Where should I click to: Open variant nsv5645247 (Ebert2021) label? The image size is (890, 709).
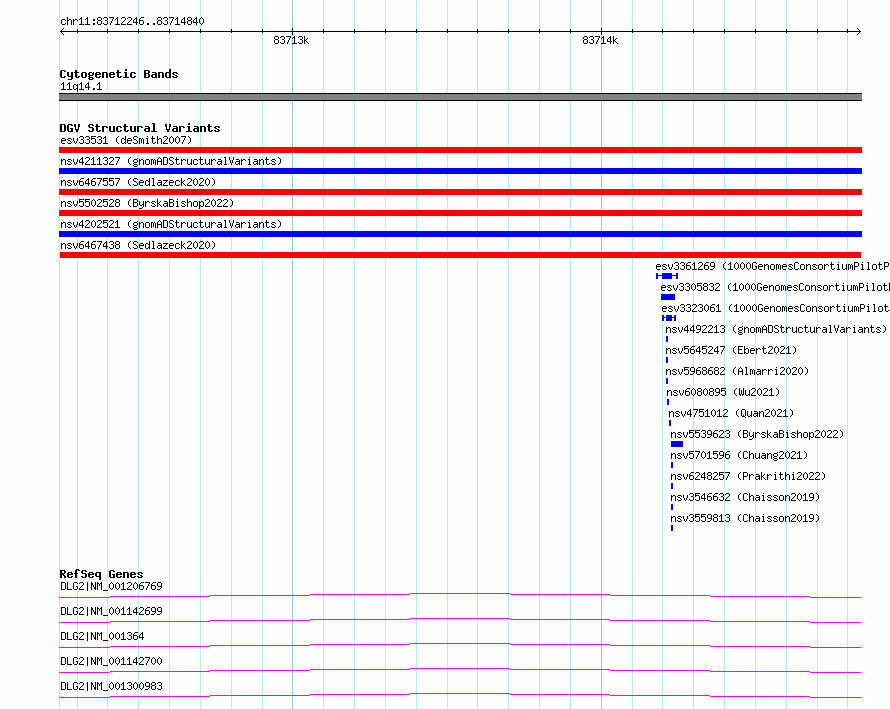click(731, 350)
